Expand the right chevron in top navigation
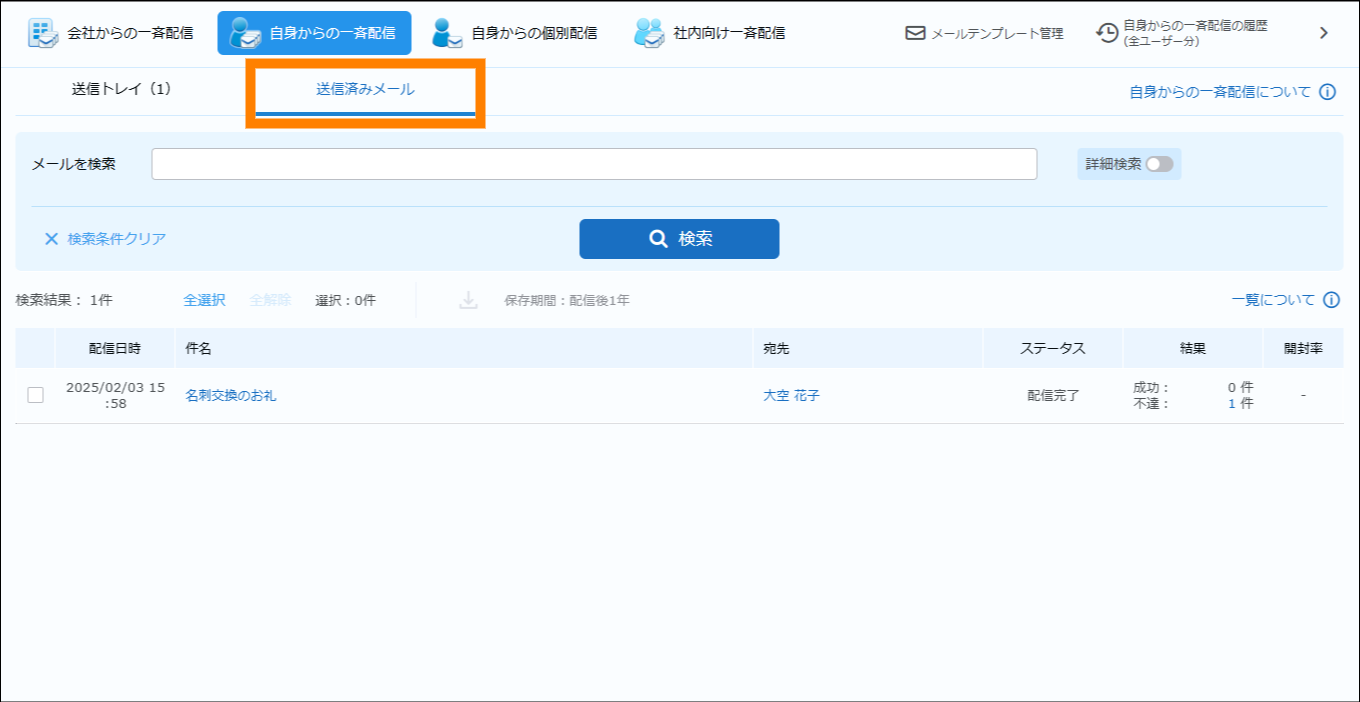The image size is (1360, 702). coord(1324,33)
